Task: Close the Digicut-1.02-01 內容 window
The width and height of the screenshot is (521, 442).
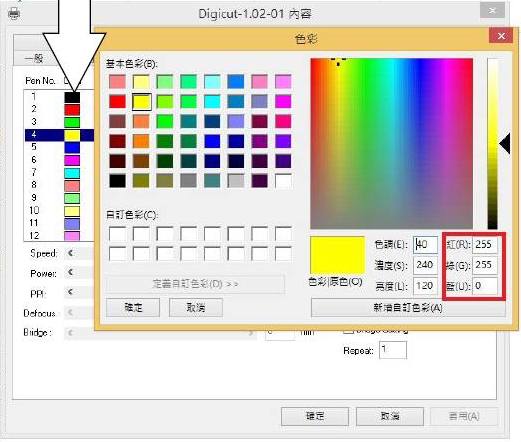Action: 492,10
